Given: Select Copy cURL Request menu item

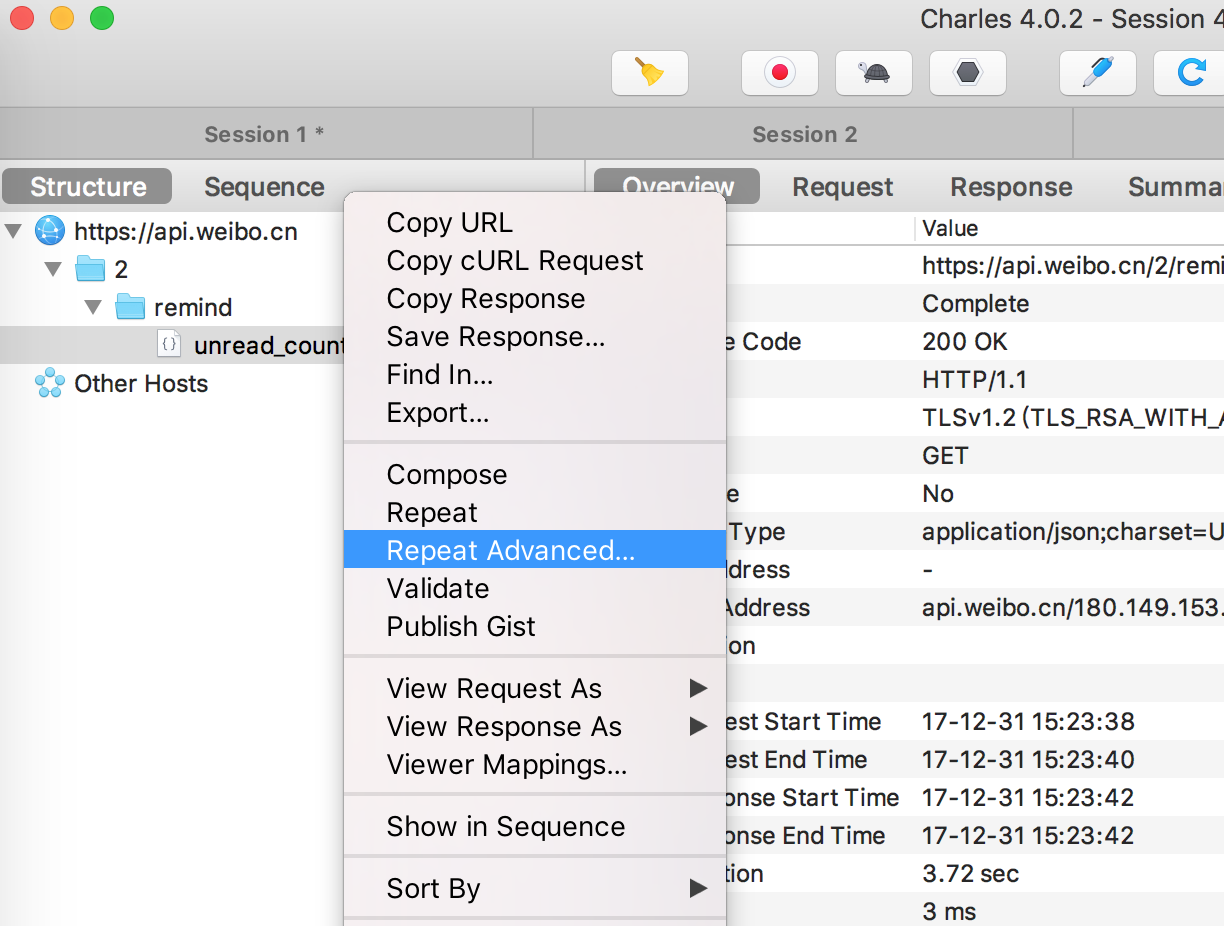Looking at the screenshot, I should click(515, 261).
